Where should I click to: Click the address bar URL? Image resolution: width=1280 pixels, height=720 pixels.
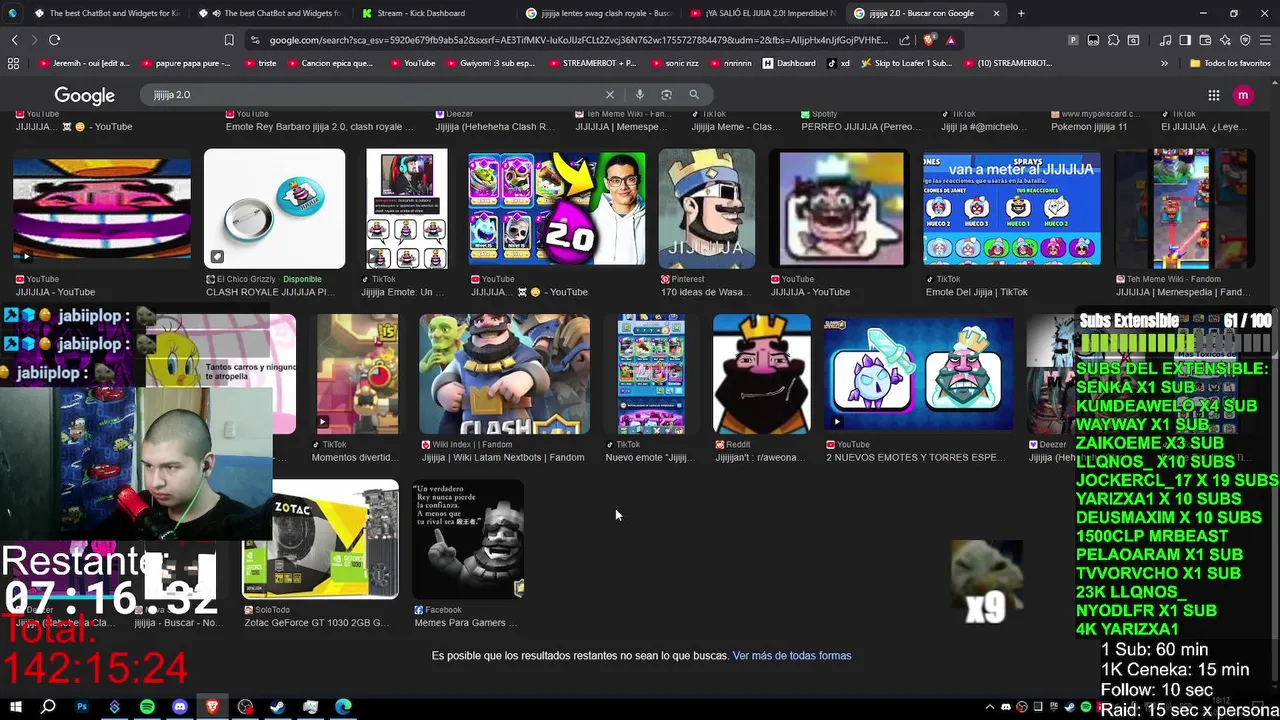(x=578, y=40)
